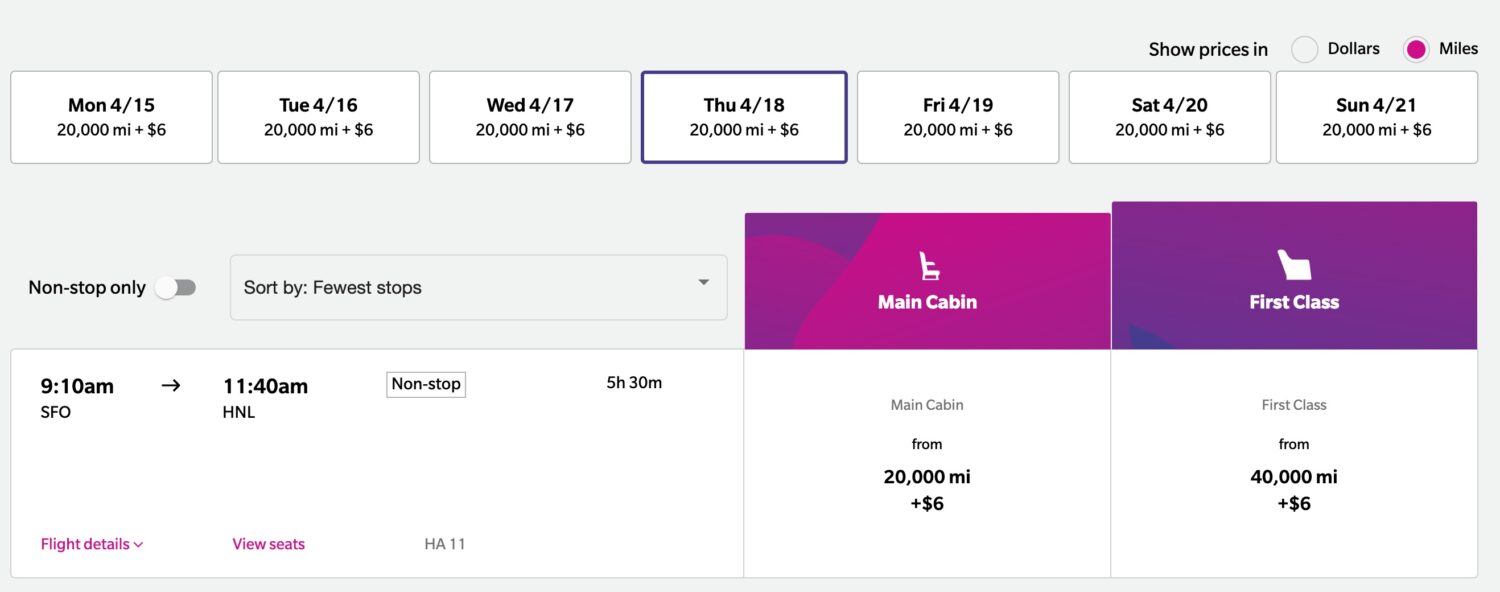Click the Main Cabin seat icon
The width and height of the screenshot is (1500, 592).
click(x=927, y=265)
